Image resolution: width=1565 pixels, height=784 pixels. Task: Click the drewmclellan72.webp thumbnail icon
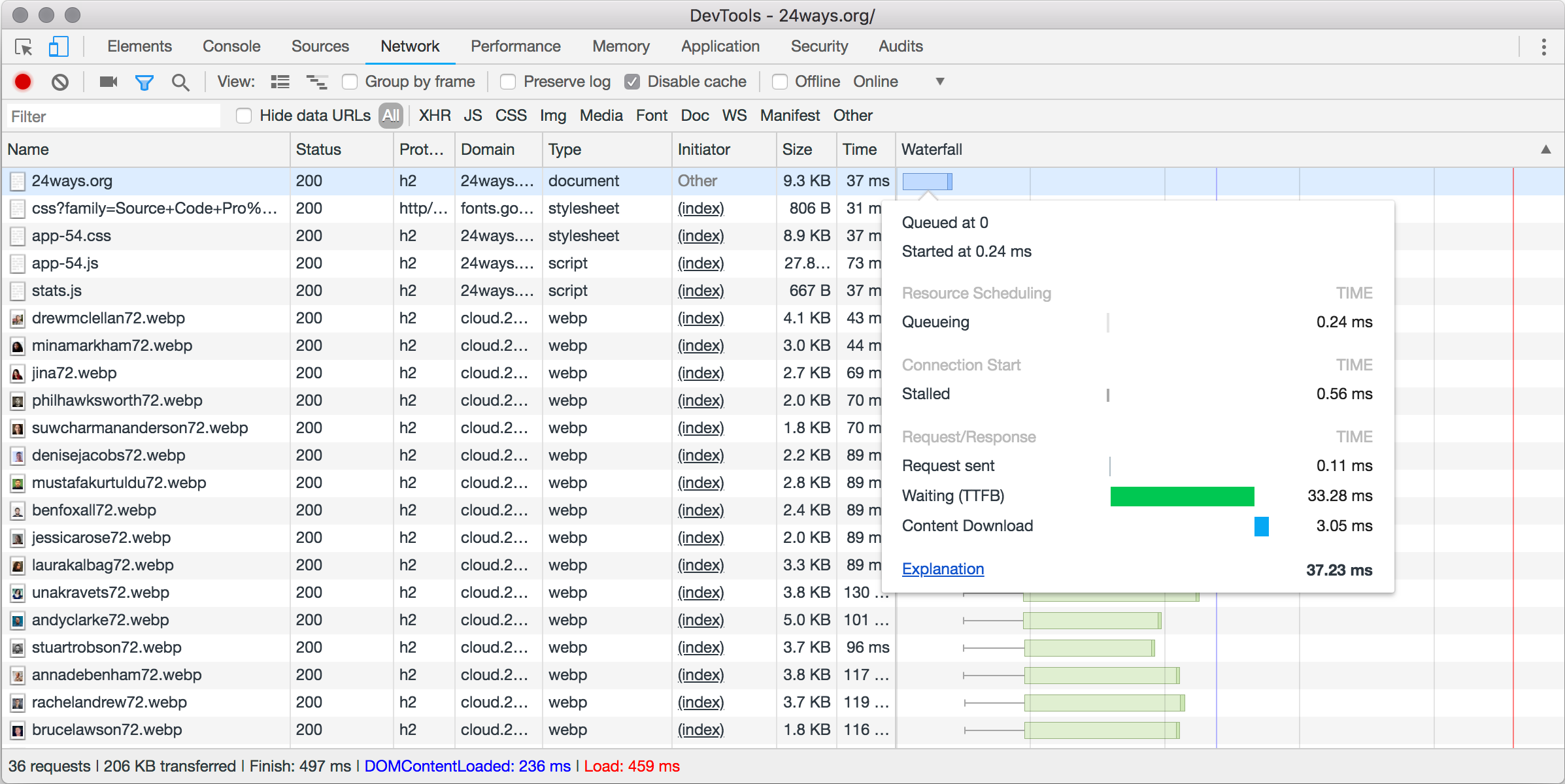tap(18, 318)
